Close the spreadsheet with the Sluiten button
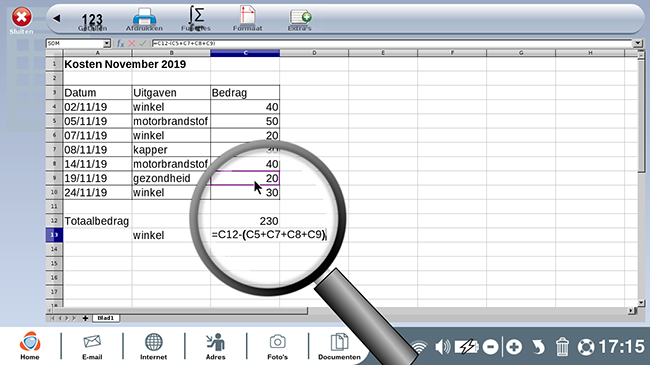650x365 pixels. pyautogui.click(x=22, y=20)
